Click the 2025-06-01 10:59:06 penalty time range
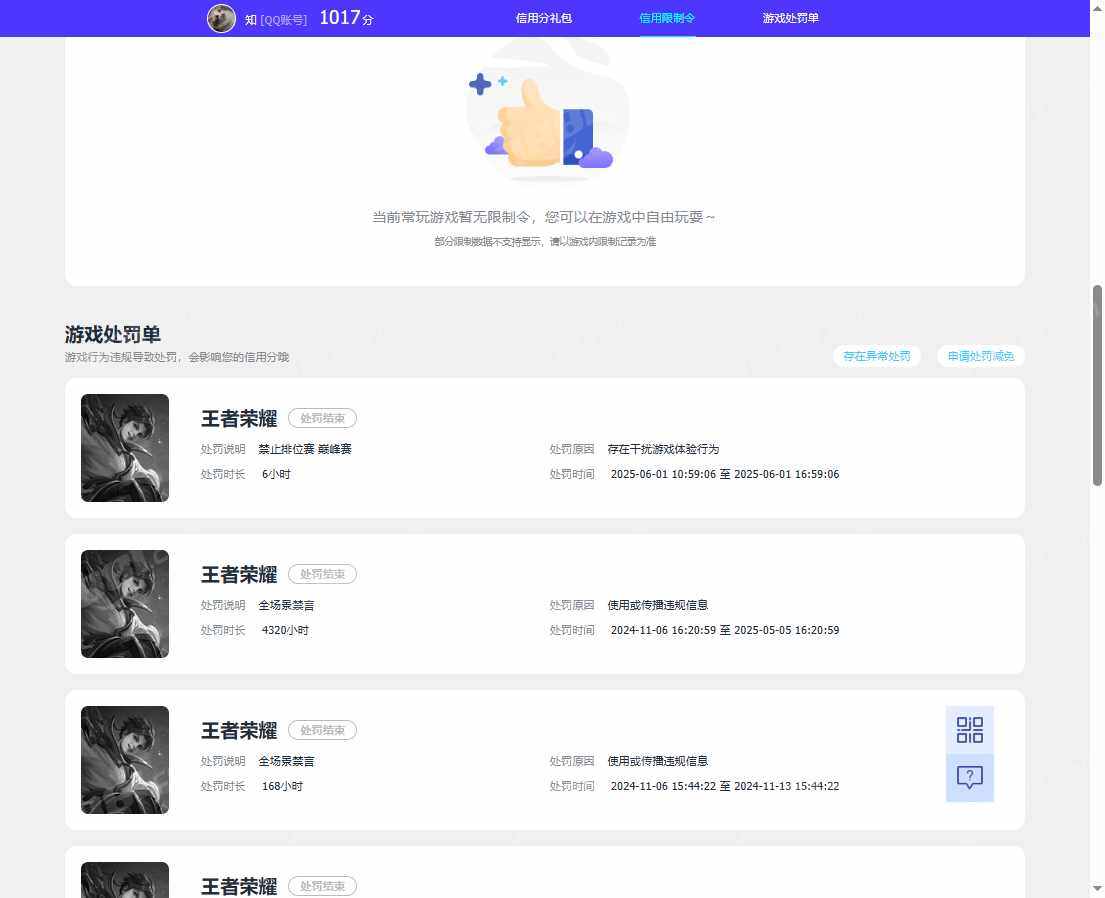Screen dimensions: 1105x898 click(x=725, y=474)
